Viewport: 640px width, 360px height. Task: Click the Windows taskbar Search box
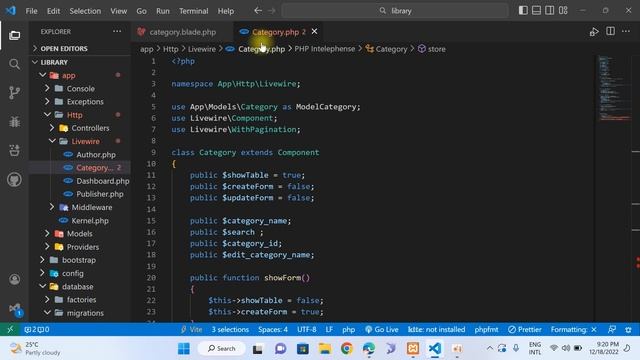pos(222,349)
